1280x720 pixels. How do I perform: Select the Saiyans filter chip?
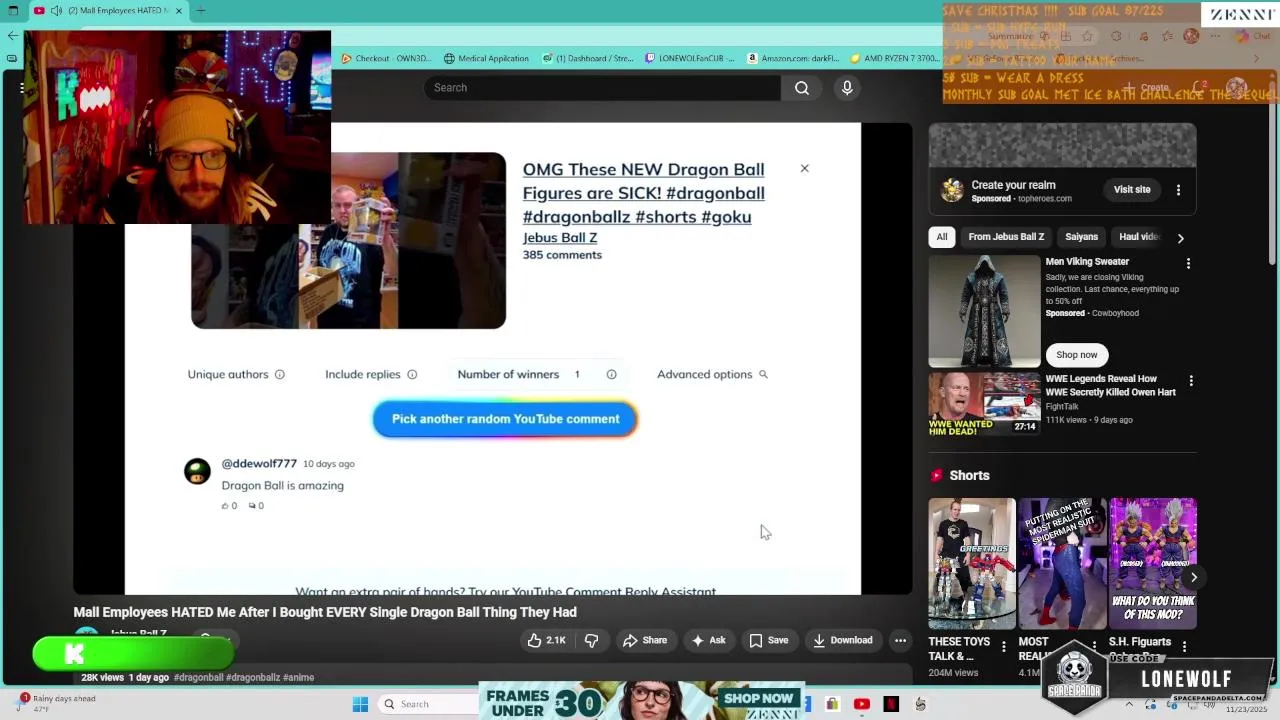pyautogui.click(x=1081, y=237)
